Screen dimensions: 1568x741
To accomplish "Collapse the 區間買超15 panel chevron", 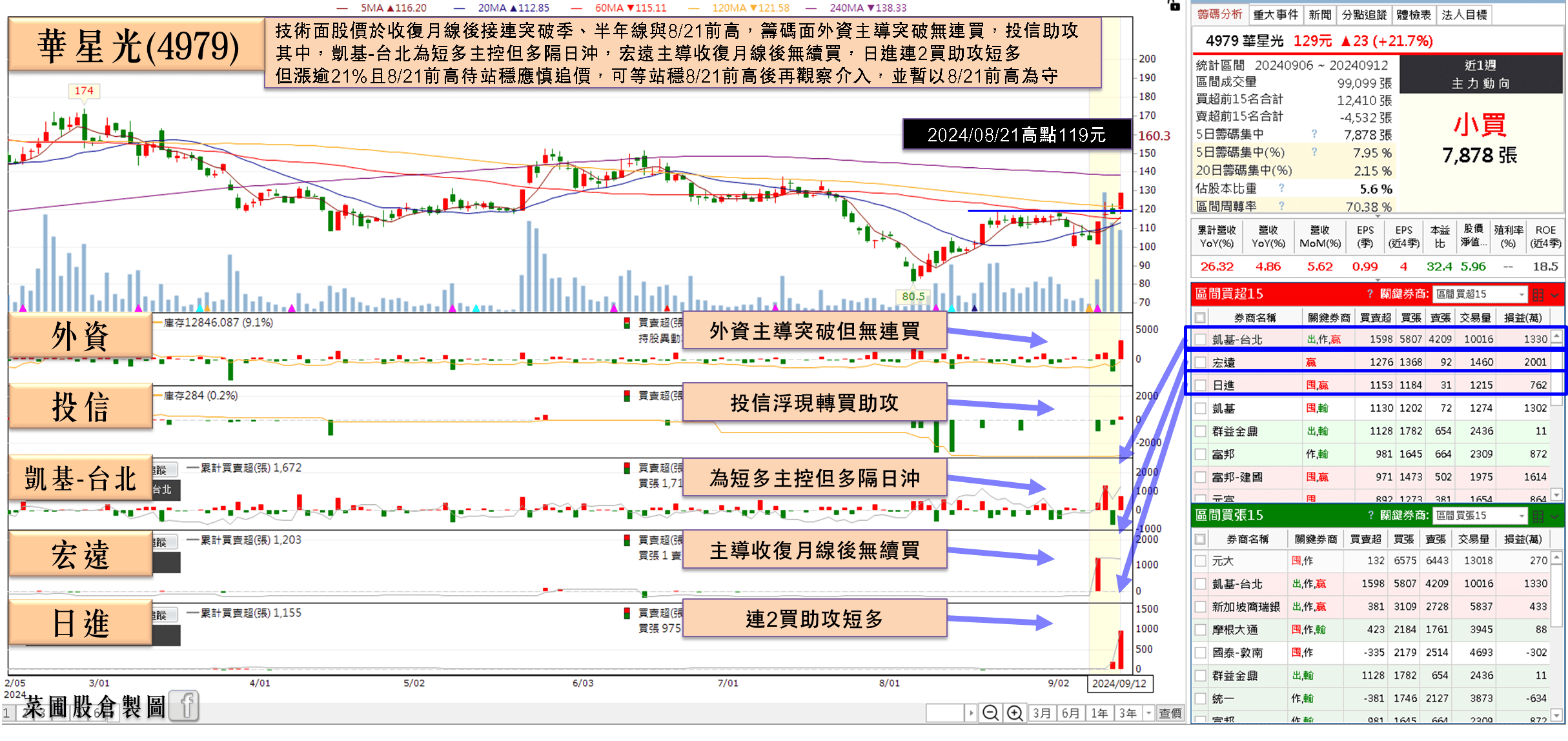I will tap(1554, 295).
